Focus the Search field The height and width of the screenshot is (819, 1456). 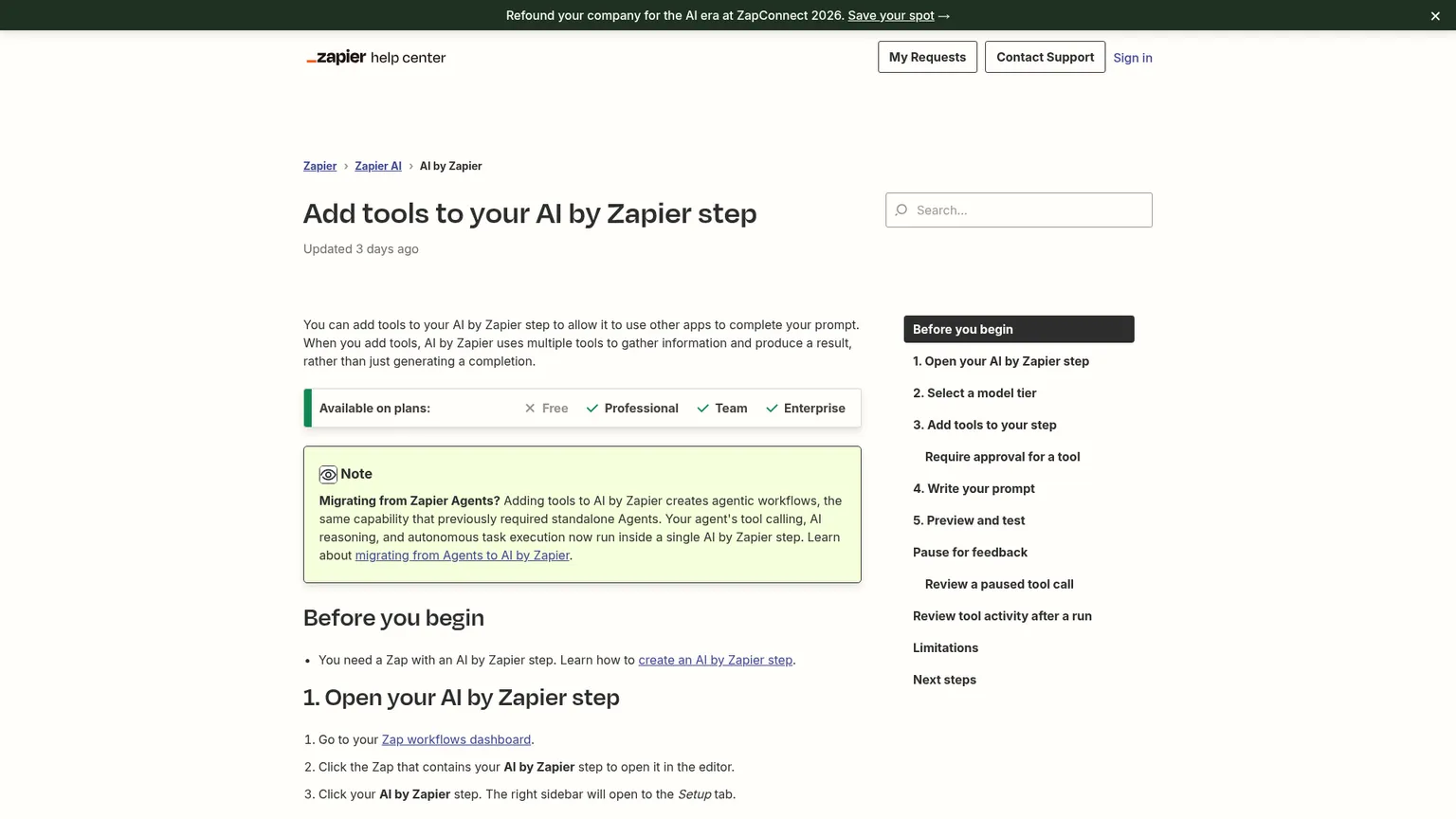point(1019,209)
